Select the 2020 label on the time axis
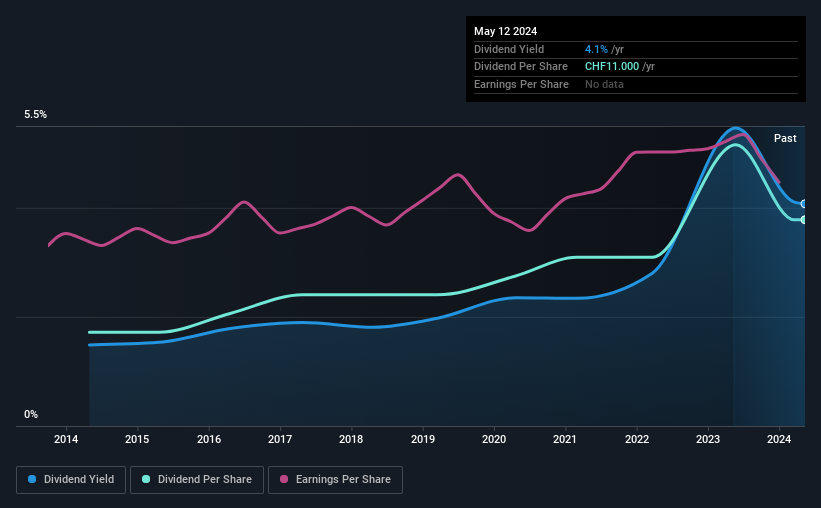821x508 pixels. coord(494,439)
